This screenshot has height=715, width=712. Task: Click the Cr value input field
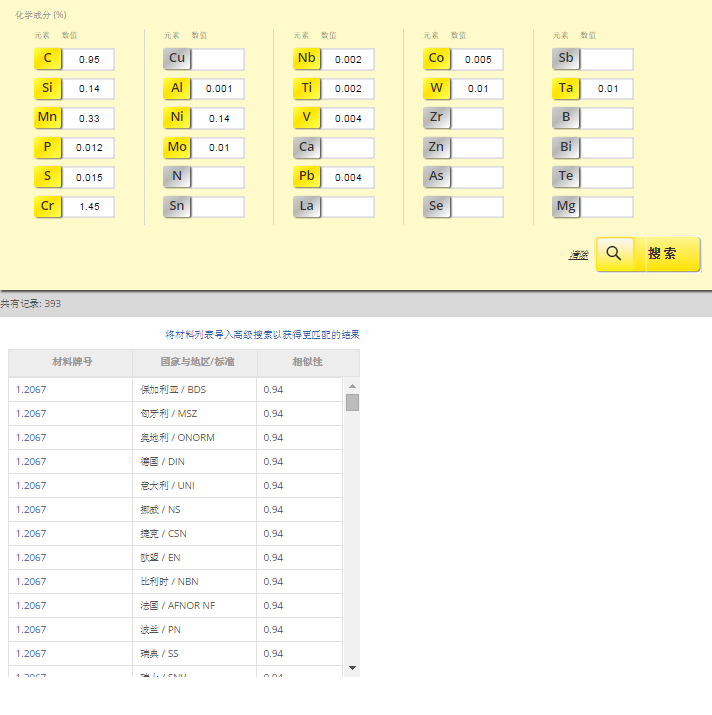pyautogui.click(x=89, y=207)
